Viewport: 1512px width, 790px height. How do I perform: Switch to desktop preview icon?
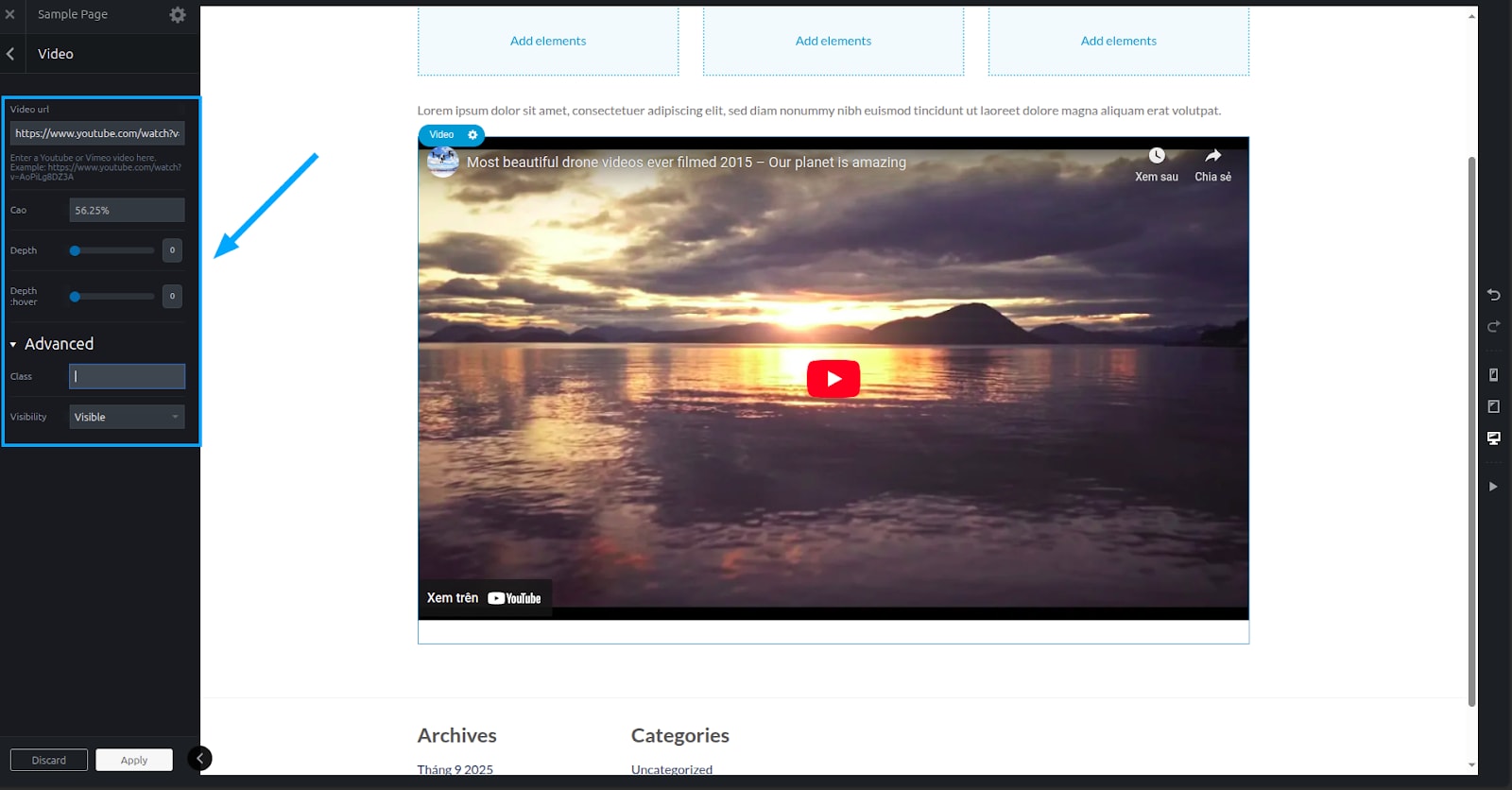tap(1493, 438)
